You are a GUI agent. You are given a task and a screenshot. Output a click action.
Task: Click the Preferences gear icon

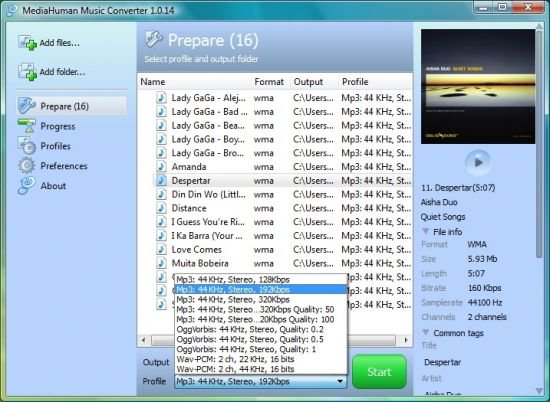[27, 166]
